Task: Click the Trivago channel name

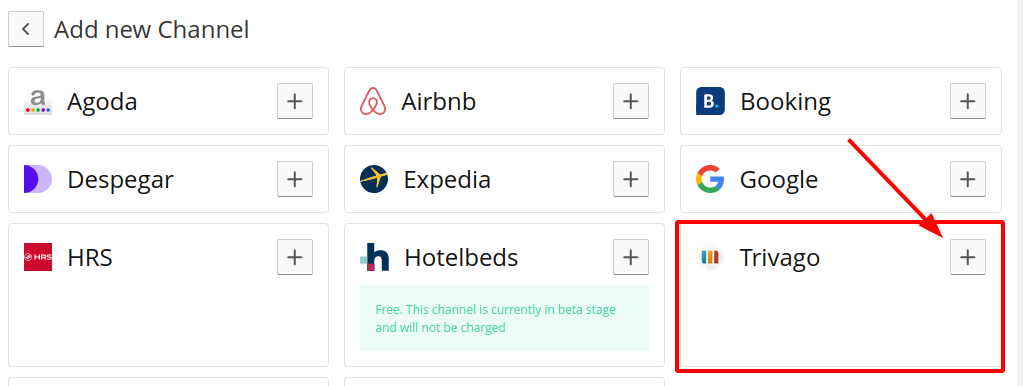Action: (779, 258)
